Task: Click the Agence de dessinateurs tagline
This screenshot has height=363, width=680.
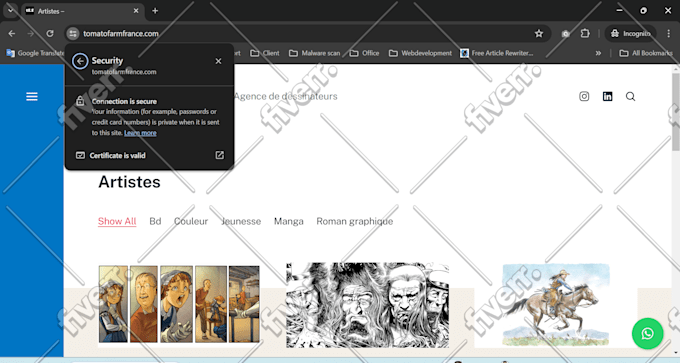Action: click(x=286, y=96)
